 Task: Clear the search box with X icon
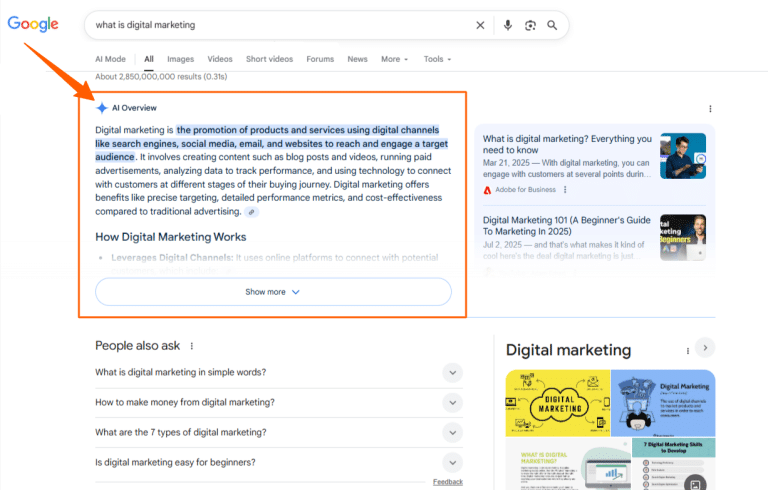pyautogui.click(x=480, y=25)
